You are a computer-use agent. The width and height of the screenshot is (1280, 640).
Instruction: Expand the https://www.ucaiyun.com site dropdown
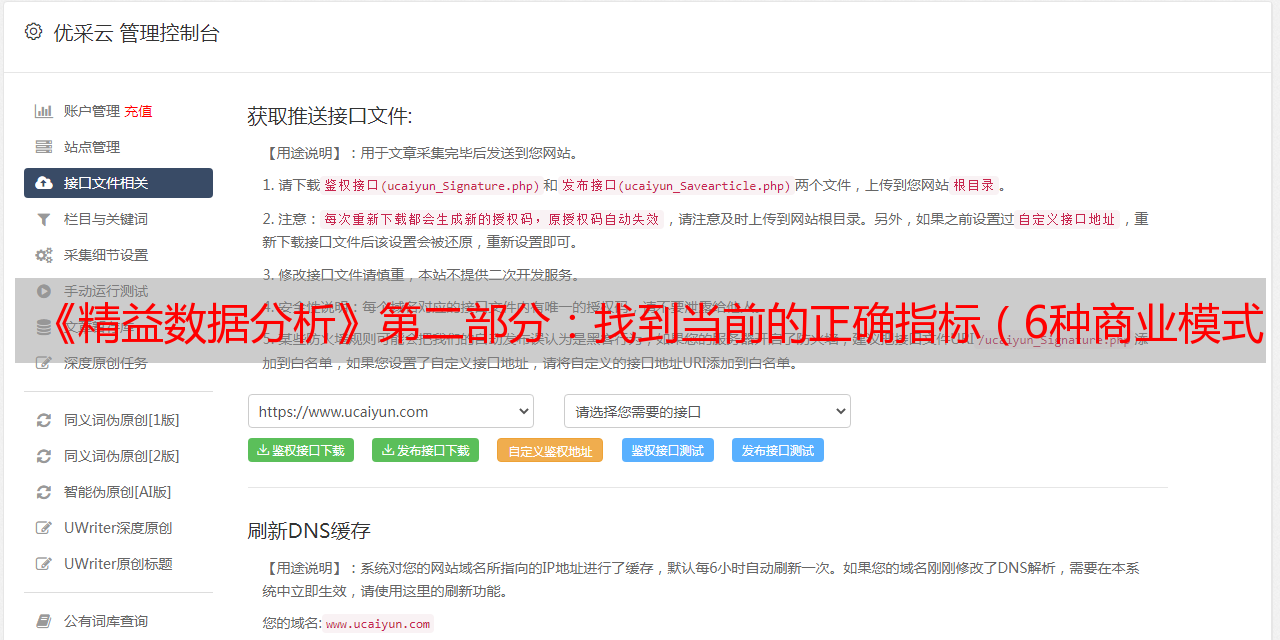391,411
